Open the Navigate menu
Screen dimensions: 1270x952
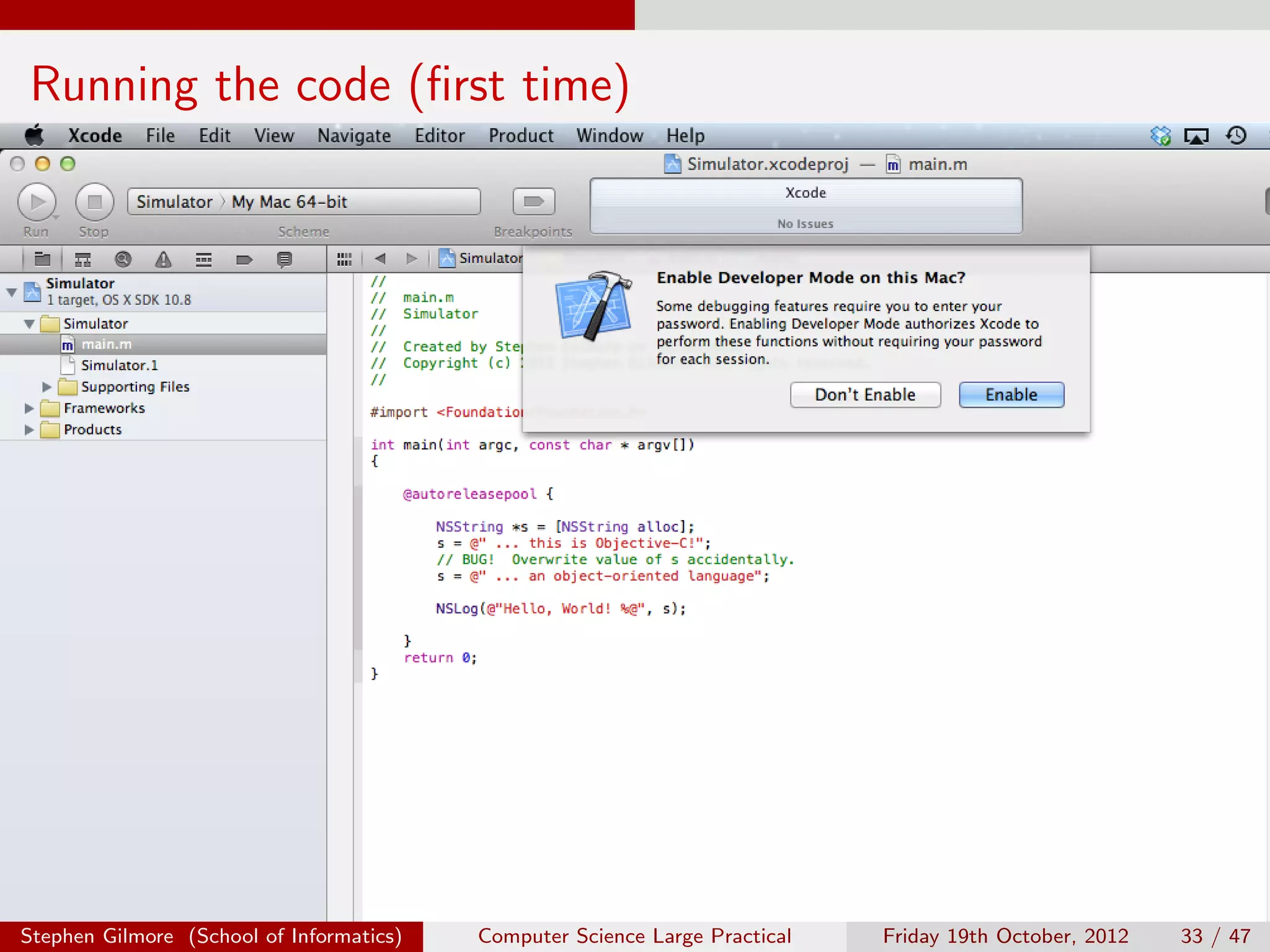click(x=354, y=136)
